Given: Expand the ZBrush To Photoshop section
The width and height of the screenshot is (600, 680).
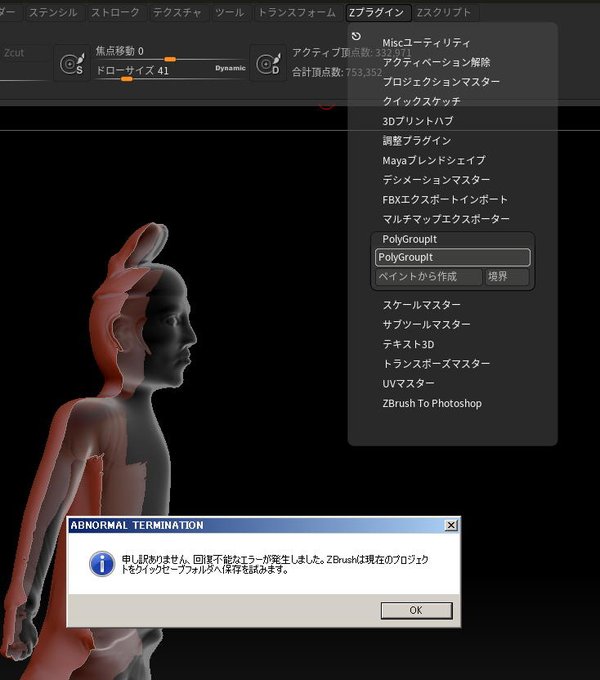Looking at the screenshot, I should coord(432,403).
